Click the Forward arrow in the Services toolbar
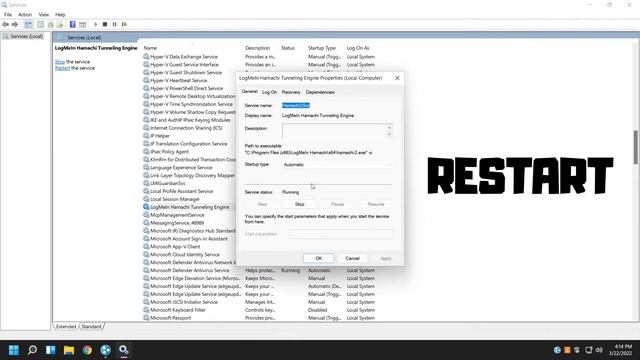 pos(15,24)
